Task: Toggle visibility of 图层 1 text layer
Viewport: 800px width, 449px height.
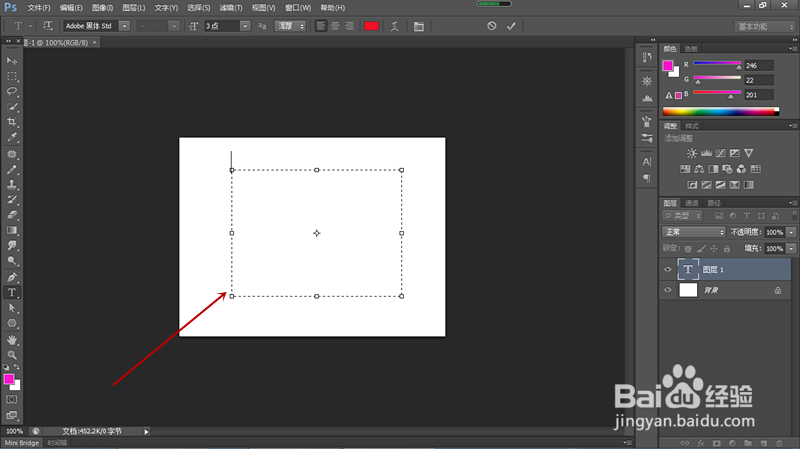Action: 667,269
